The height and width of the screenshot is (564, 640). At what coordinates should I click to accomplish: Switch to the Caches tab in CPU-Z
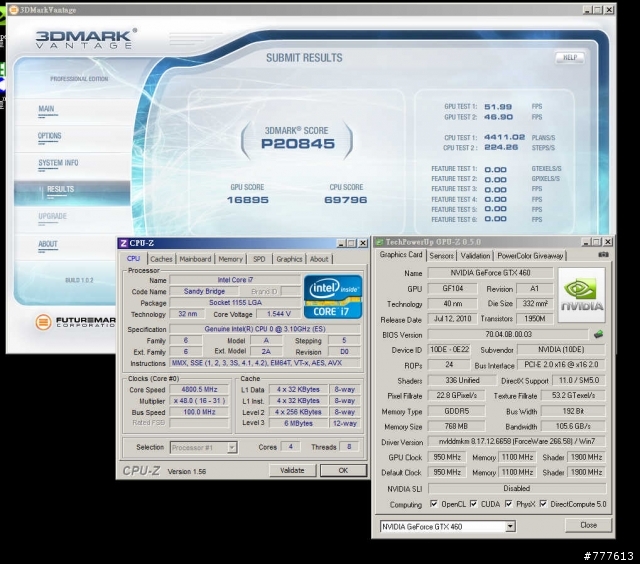(161, 259)
